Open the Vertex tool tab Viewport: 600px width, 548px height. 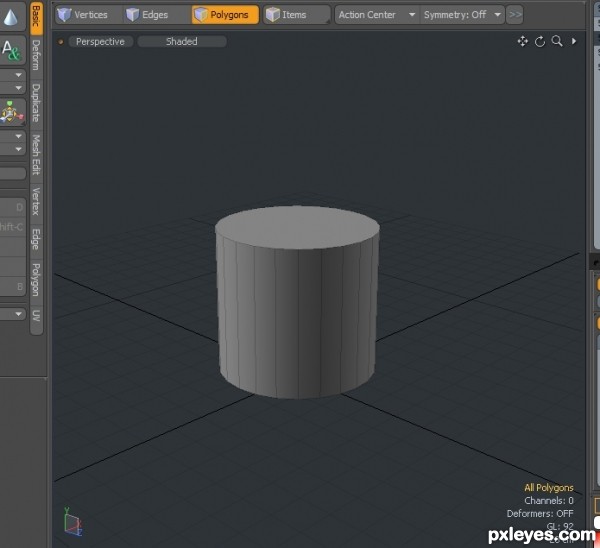pos(36,201)
